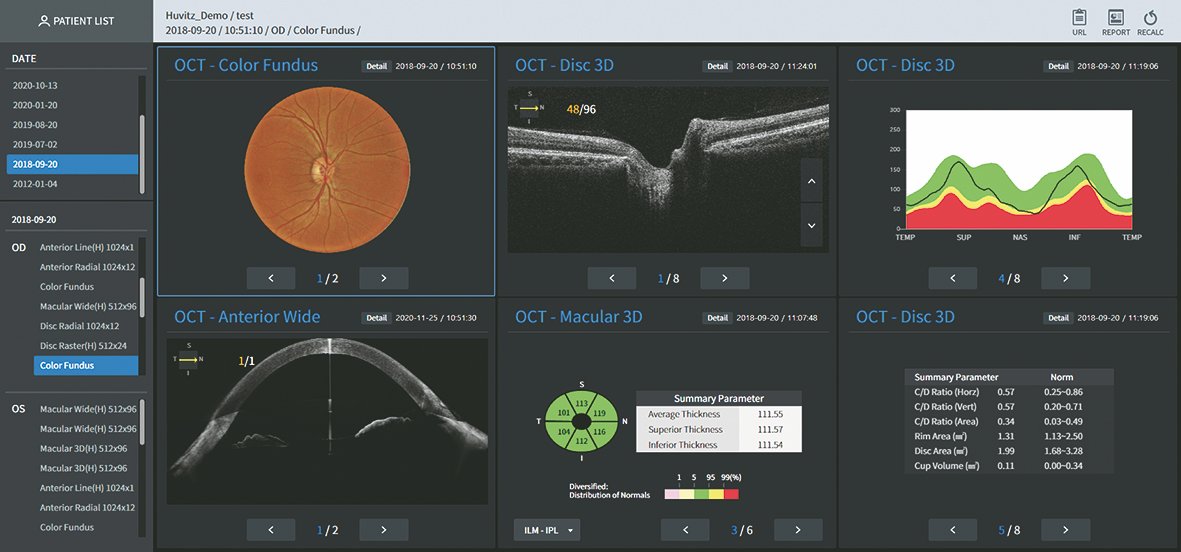Click Detail button on Macular 3D panel
The image size is (1181, 552).
point(717,318)
